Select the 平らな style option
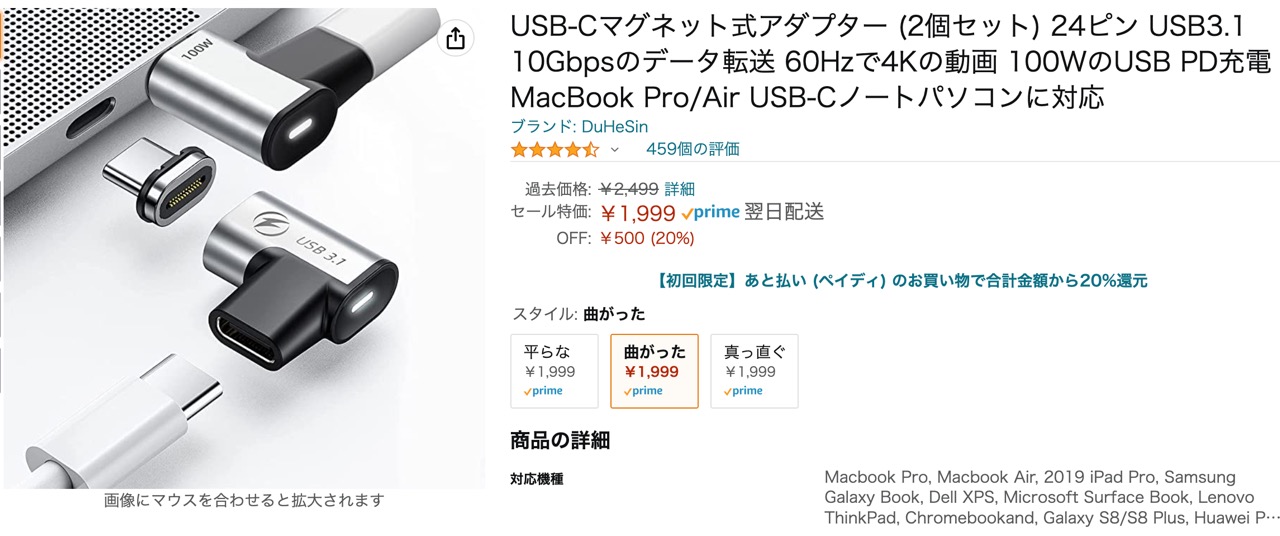 coord(555,371)
